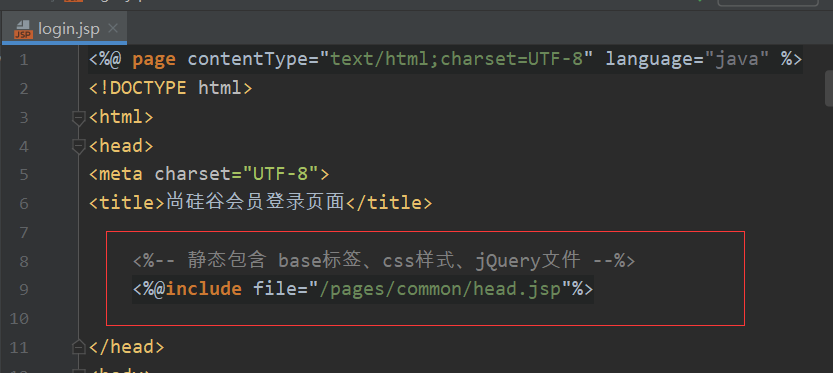Viewport: 833px width, 373px height.
Task: Close the login.jsp tab
Action: pyautogui.click(x=113, y=28)
